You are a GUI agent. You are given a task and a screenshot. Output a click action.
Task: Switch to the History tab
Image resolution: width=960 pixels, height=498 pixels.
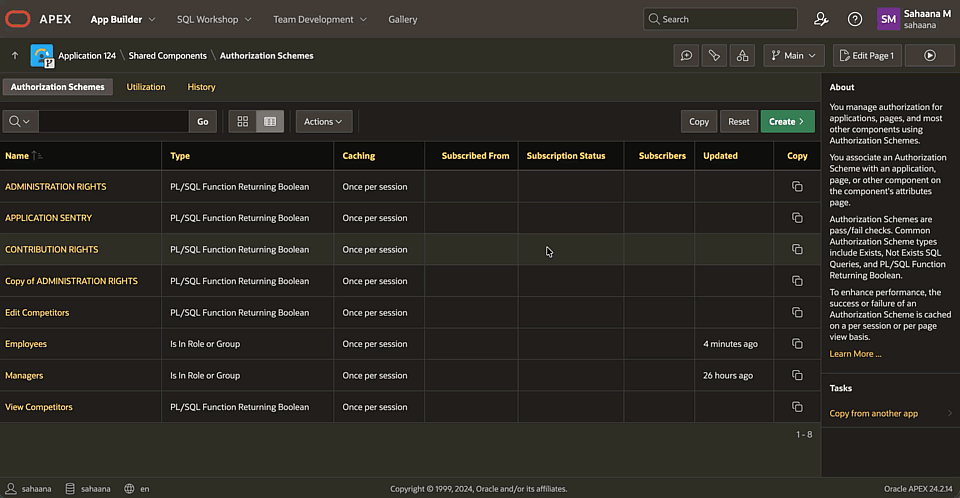[201, 87]
